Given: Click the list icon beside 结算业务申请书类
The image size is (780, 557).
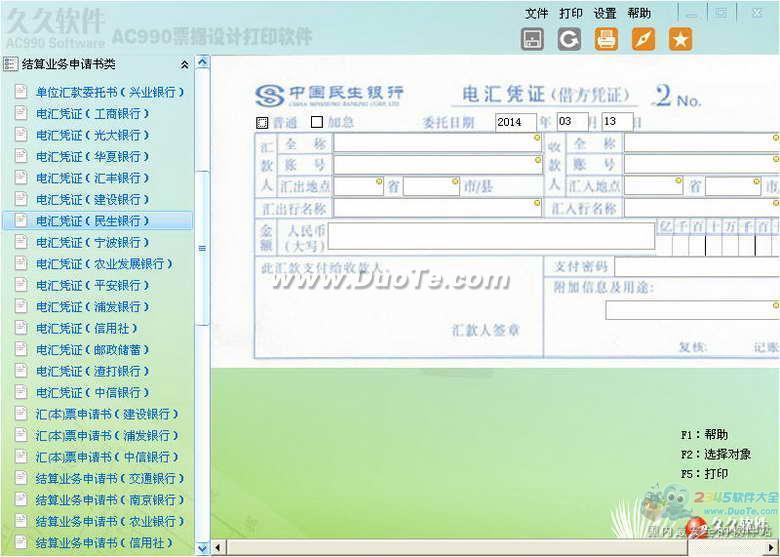Looking at the screenshot, I should [x=10, y=64].
